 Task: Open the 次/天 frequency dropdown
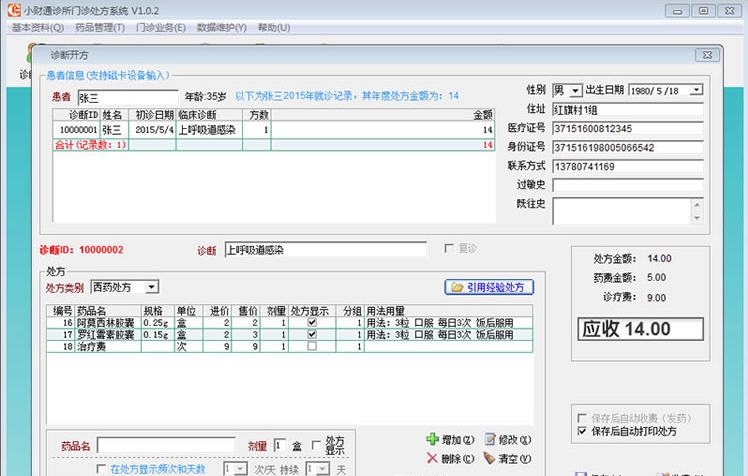(x=240, y=469)
